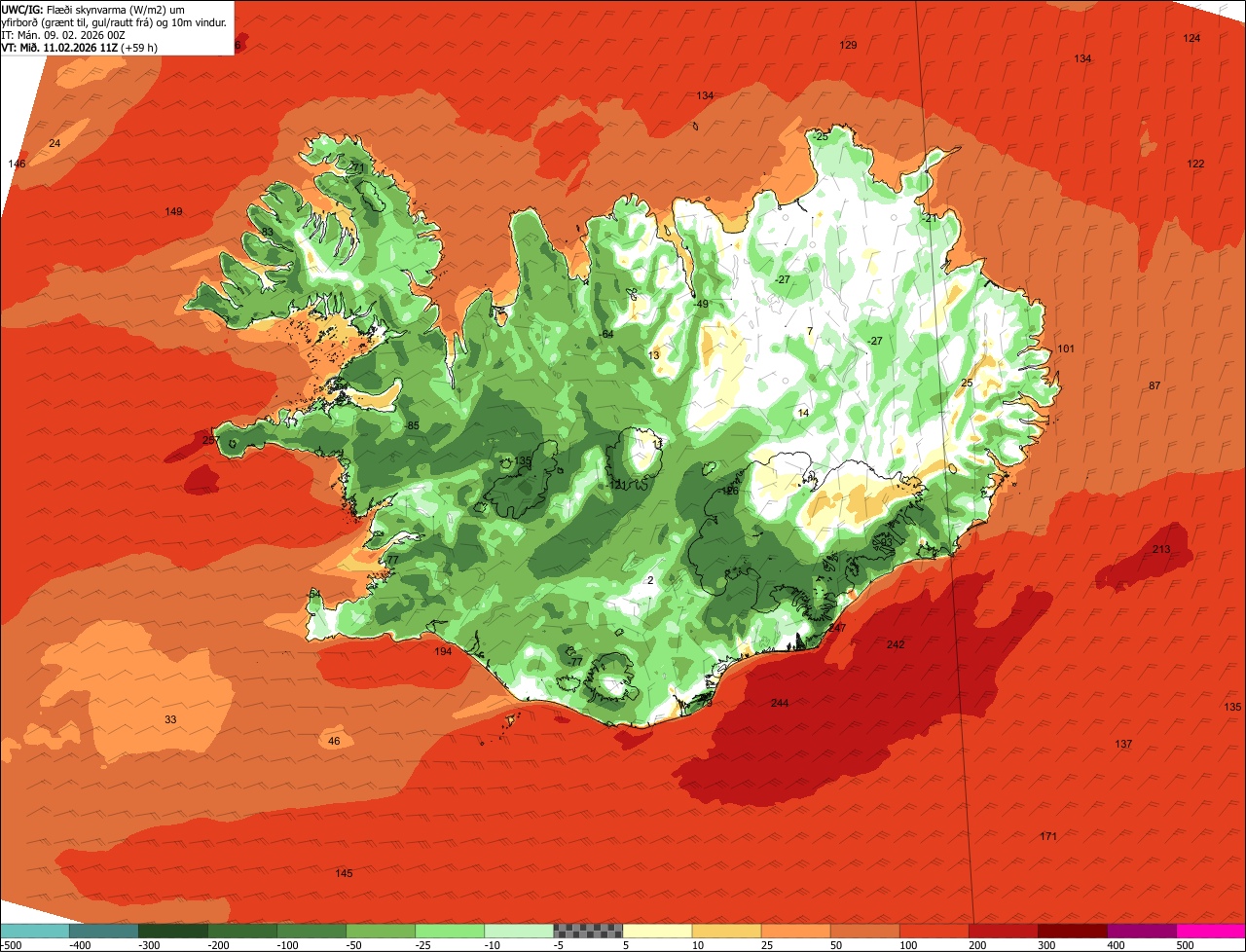Click the map value '-21'
Screen dimensions: 1246x952
tap(930, 218)
